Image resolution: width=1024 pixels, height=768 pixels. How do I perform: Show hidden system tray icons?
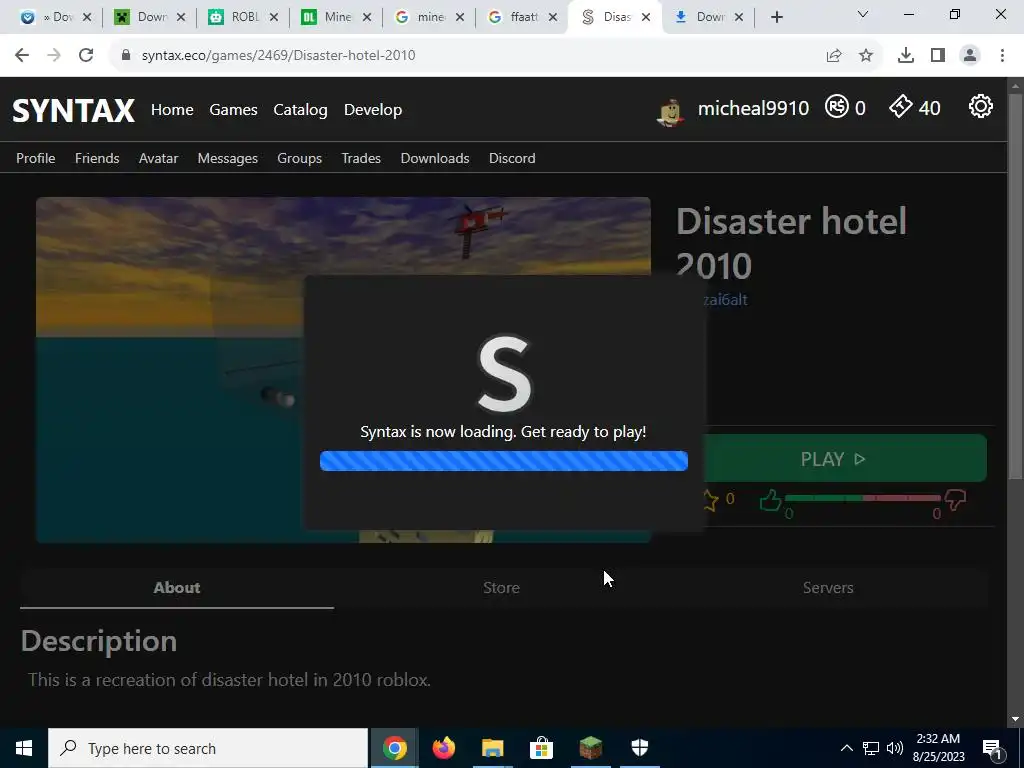pos(846,748)
